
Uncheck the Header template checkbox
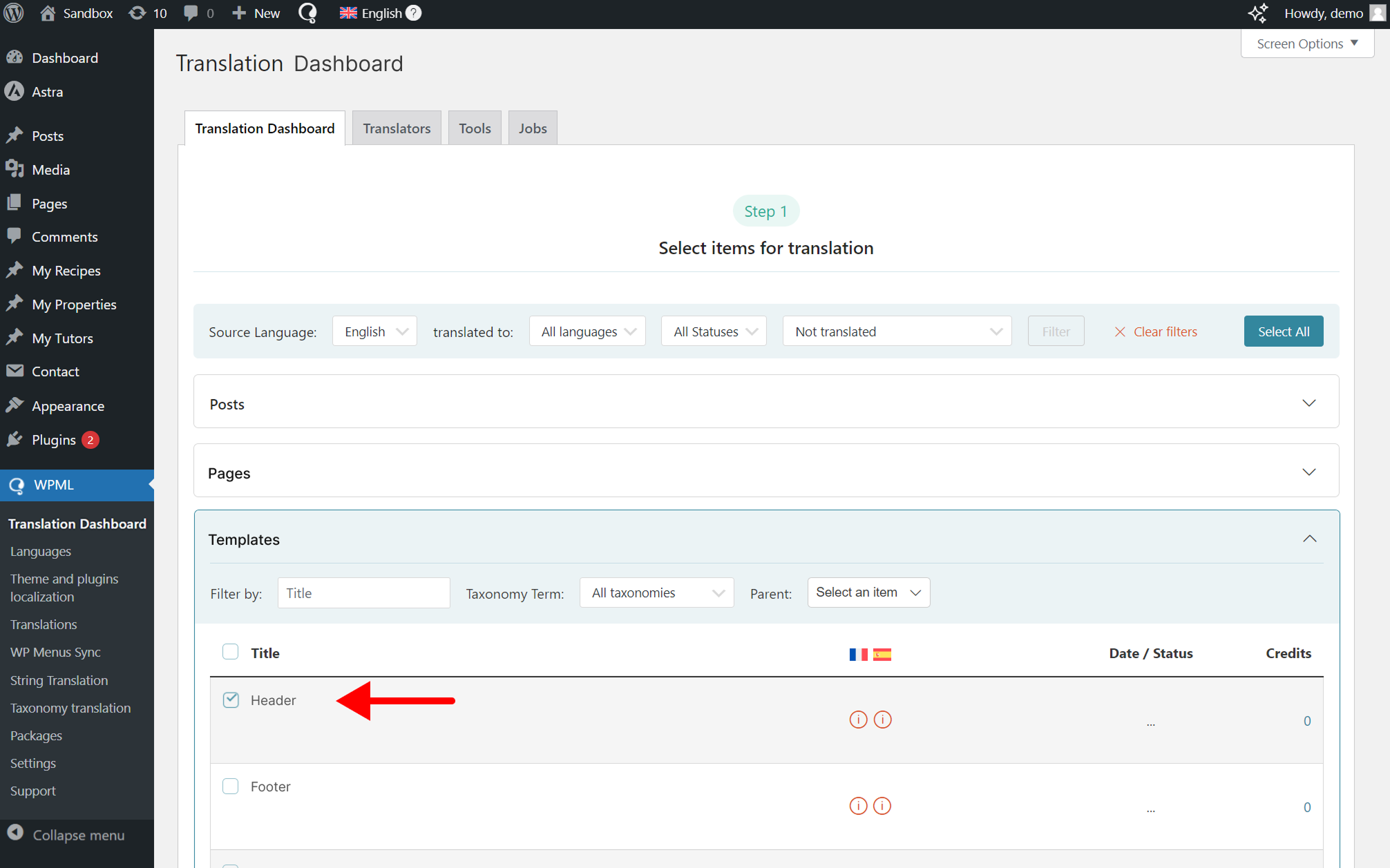click(231, 700)
